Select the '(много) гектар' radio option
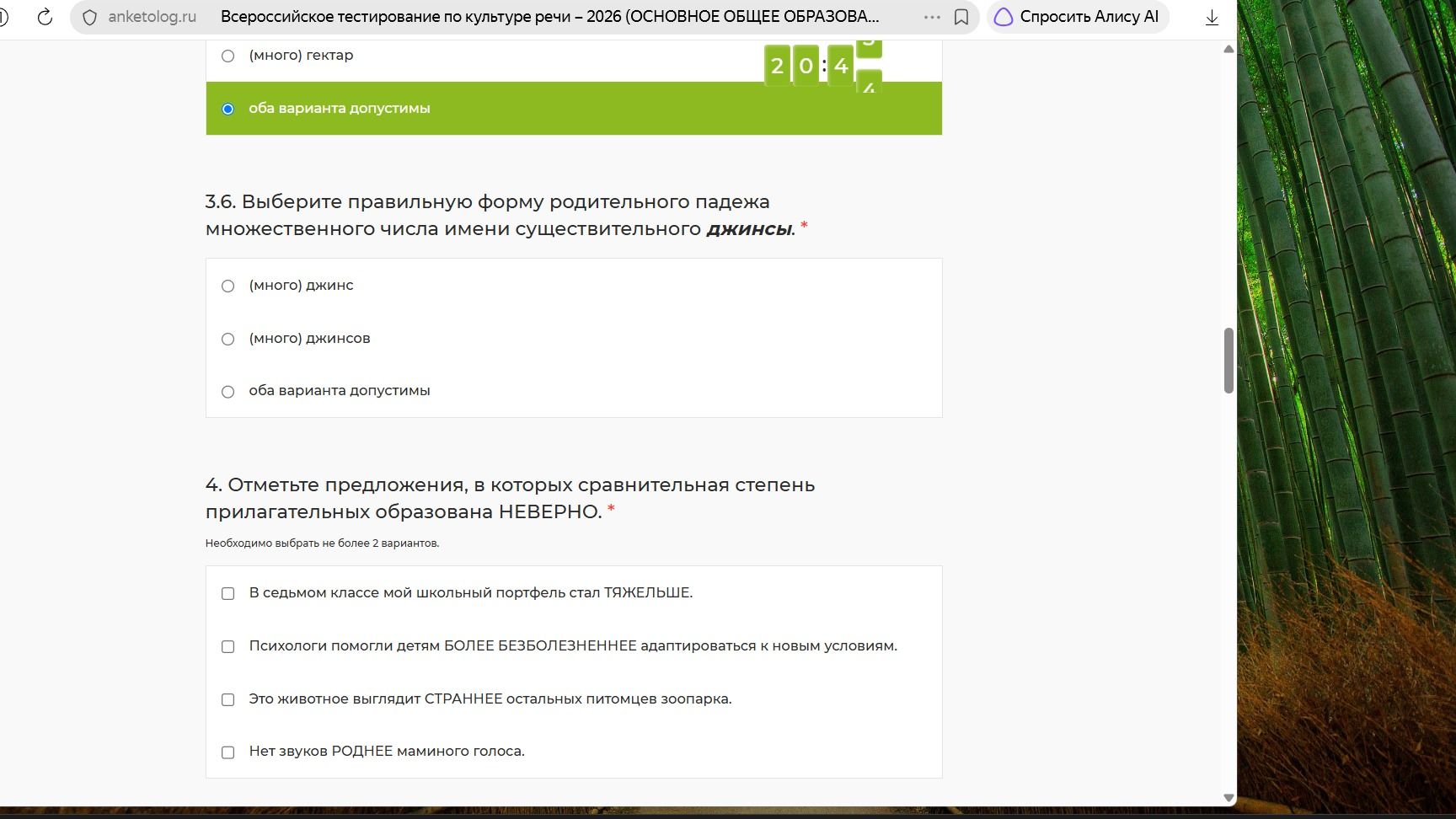Viewport: 1456px width, 819px height. click(x=227, y=56)
